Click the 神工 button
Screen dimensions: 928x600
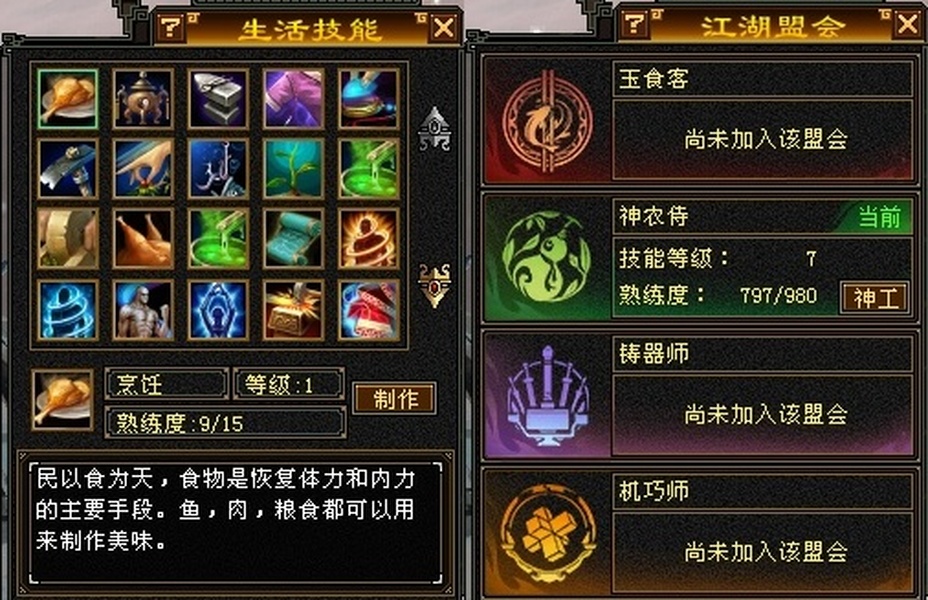875,297
